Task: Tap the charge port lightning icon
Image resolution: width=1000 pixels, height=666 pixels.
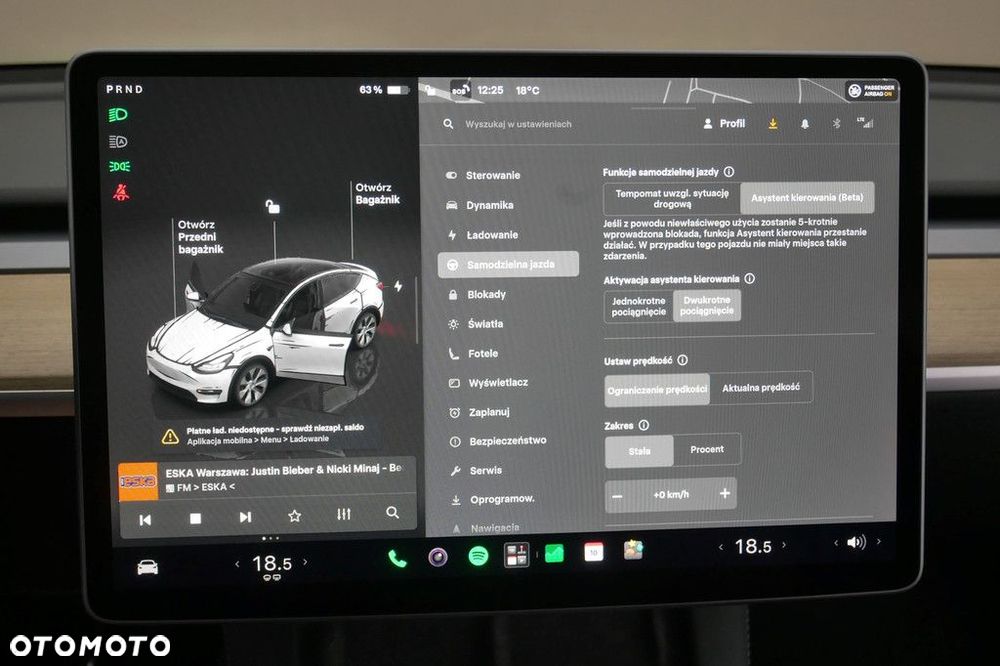Action: coord(398,286)
